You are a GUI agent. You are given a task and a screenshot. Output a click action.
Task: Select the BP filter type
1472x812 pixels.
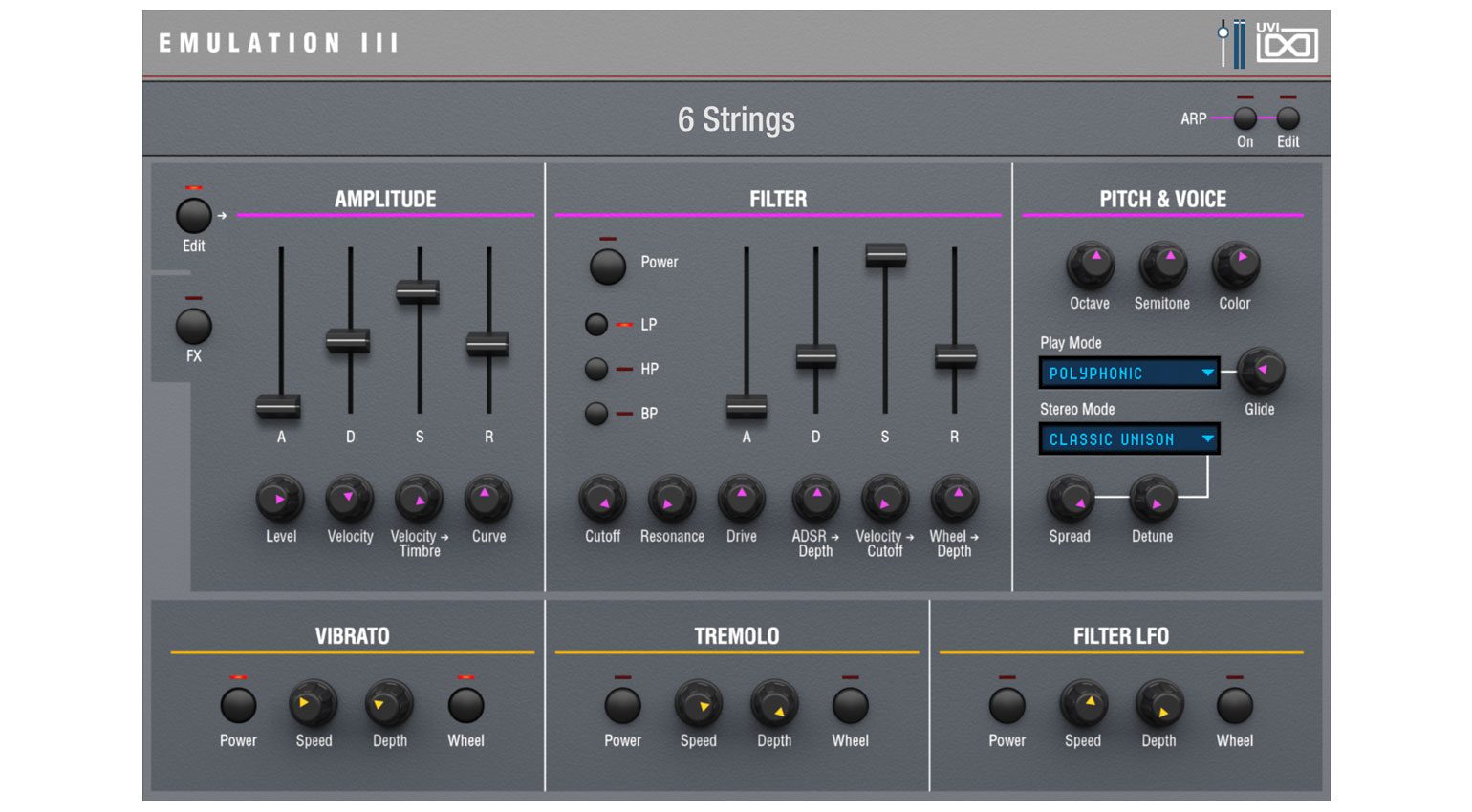pos(596,414)
